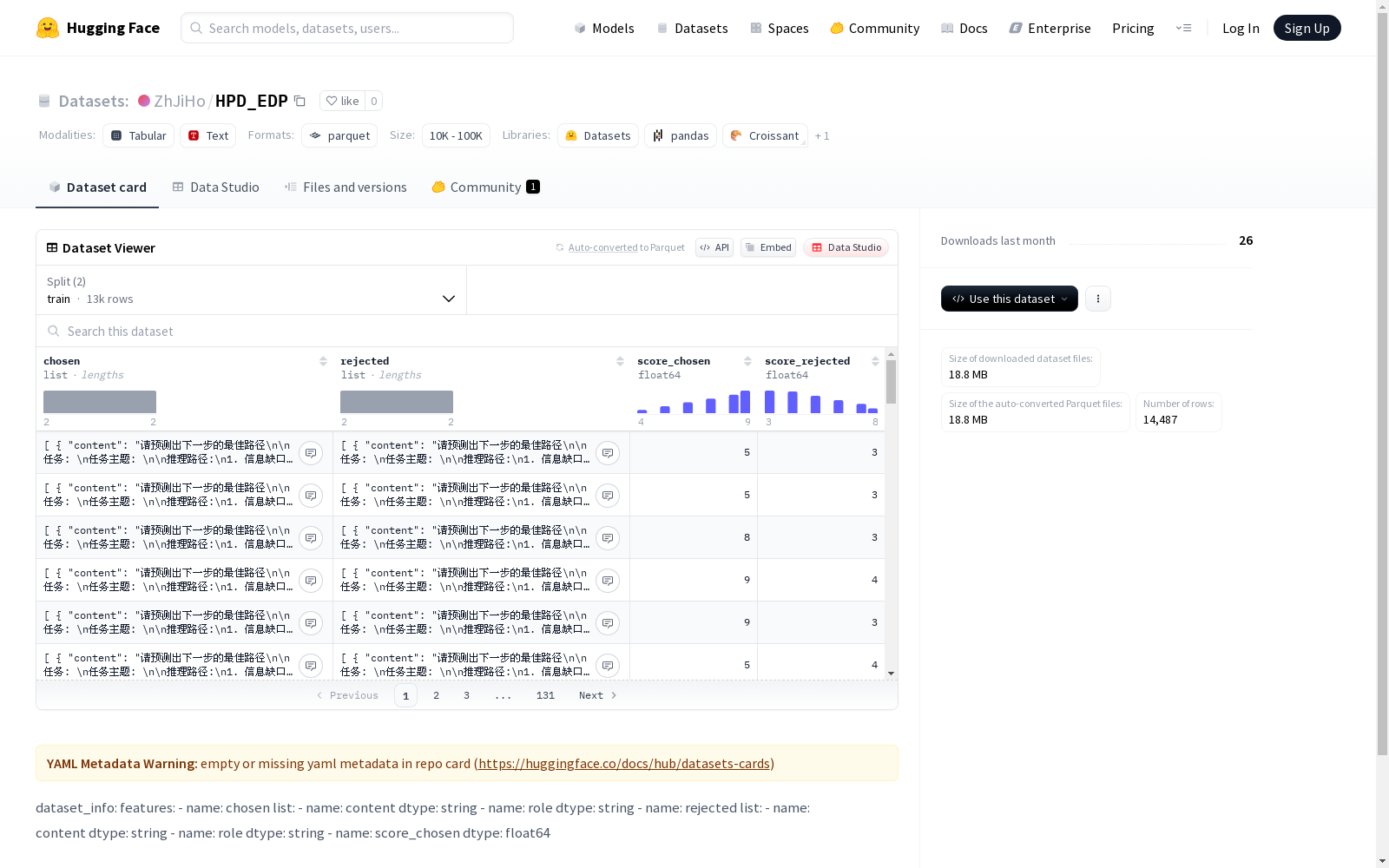Open the Pricing page

point(1133,28)
